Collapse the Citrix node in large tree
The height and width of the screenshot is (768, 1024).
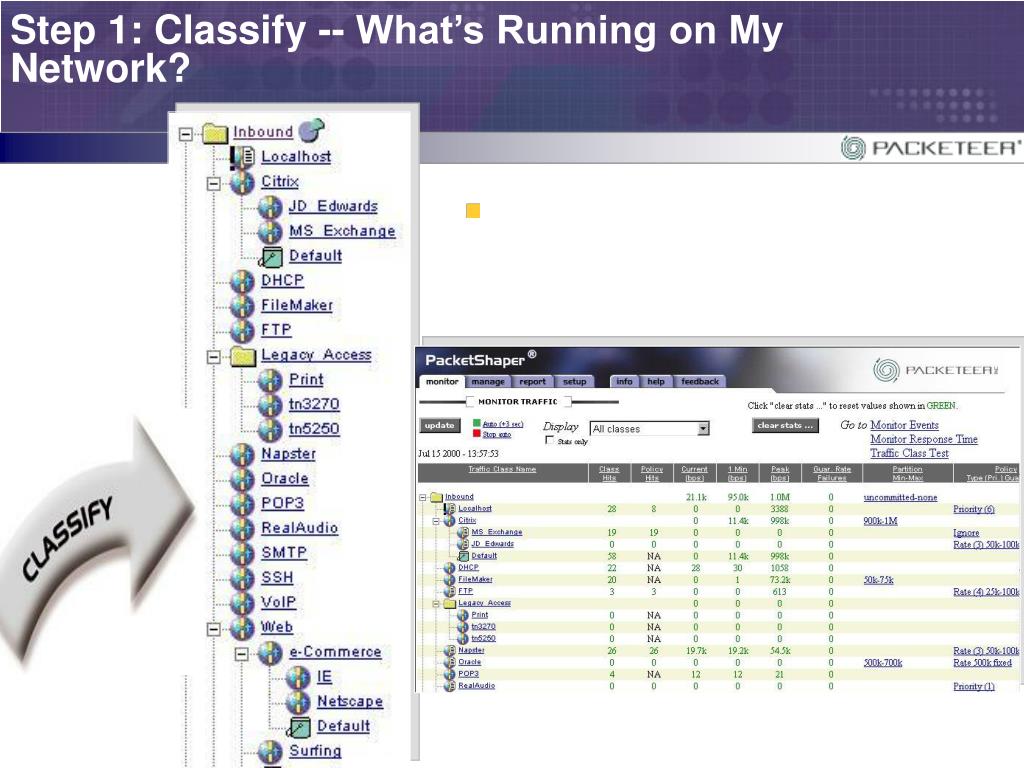[214, 184]
